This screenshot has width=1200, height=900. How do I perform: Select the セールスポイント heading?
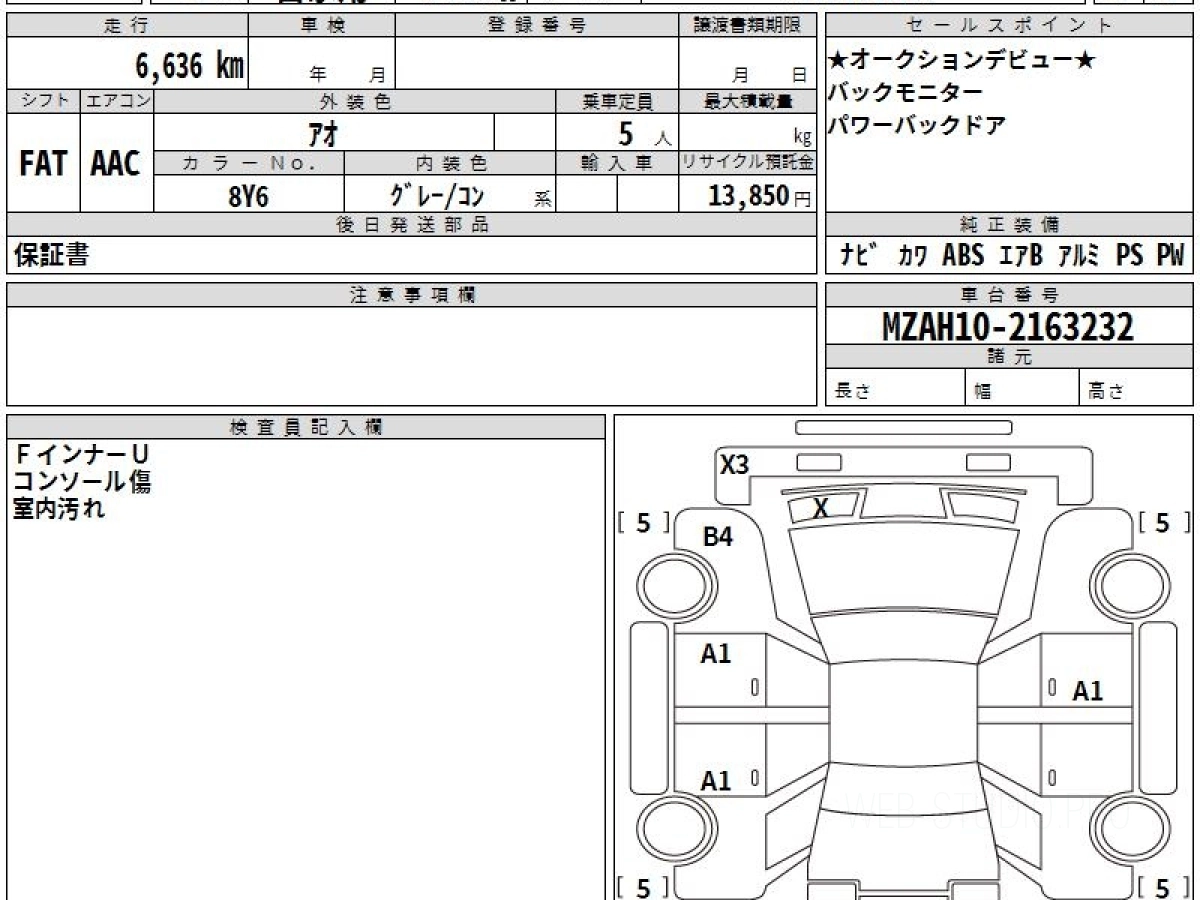[x=1009, y=26]
